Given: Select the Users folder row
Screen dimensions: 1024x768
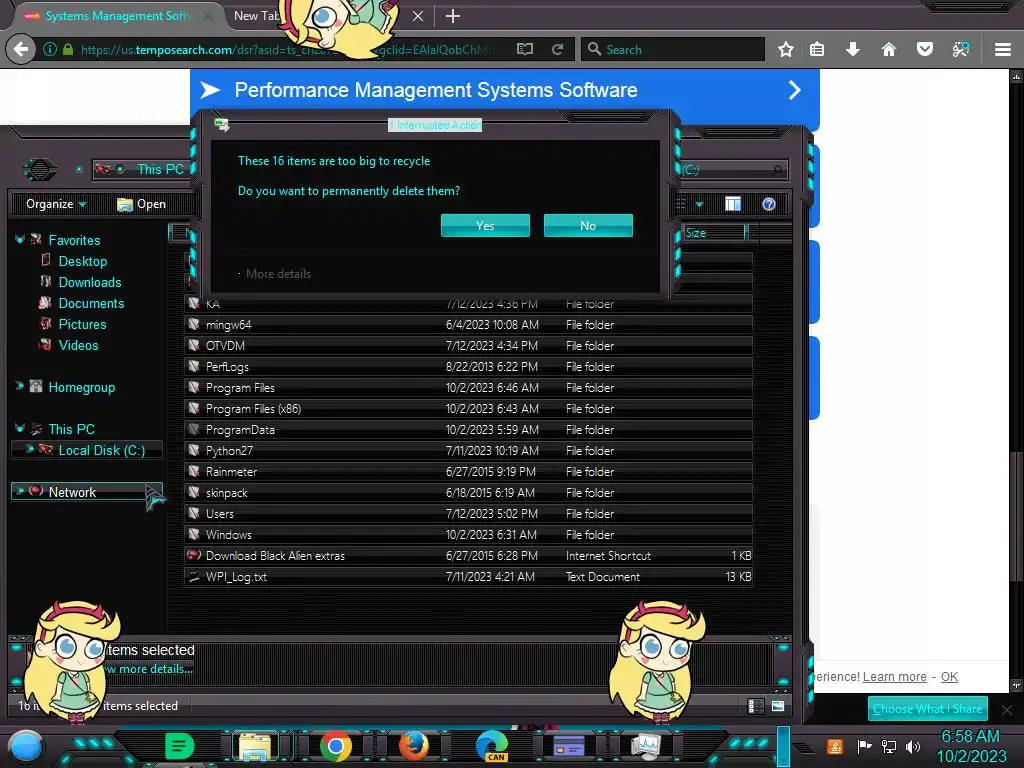Looking at the screenshot, I should [468, 513].
